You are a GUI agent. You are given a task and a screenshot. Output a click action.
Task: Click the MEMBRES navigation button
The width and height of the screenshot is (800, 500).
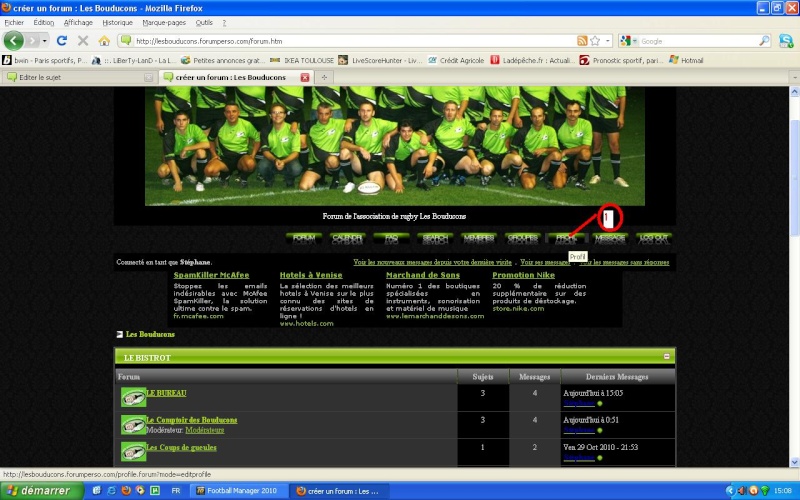pyautogui.click(x=479, y=238)
